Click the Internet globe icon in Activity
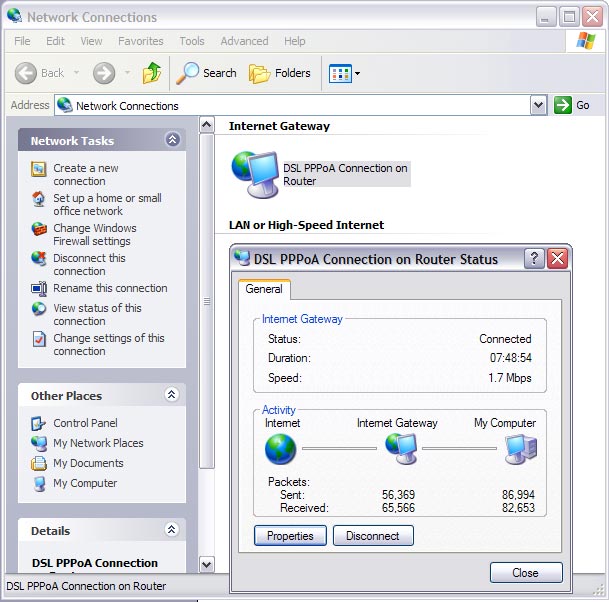 coord(280,449)
